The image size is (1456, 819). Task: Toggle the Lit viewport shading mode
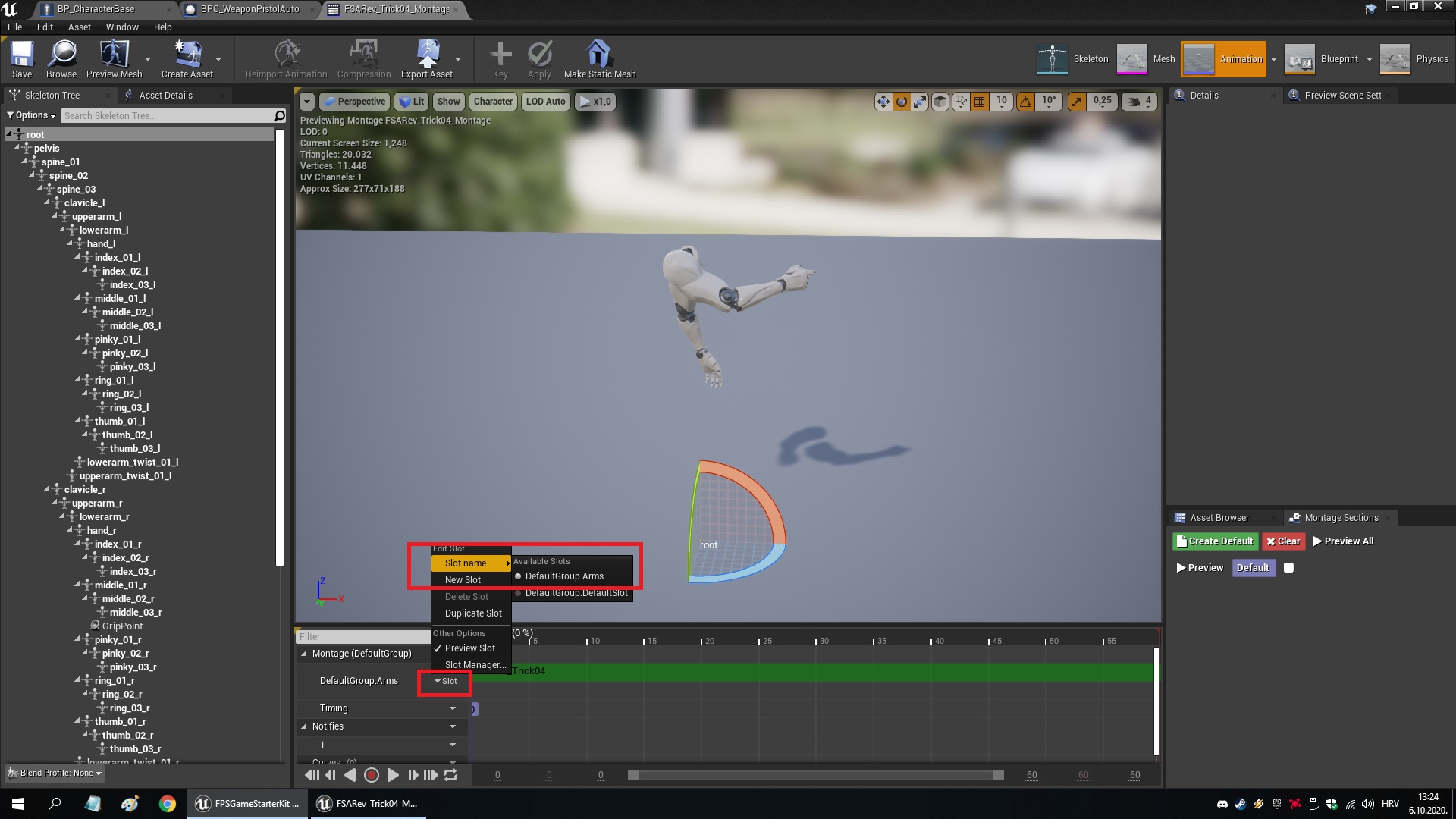412,101
